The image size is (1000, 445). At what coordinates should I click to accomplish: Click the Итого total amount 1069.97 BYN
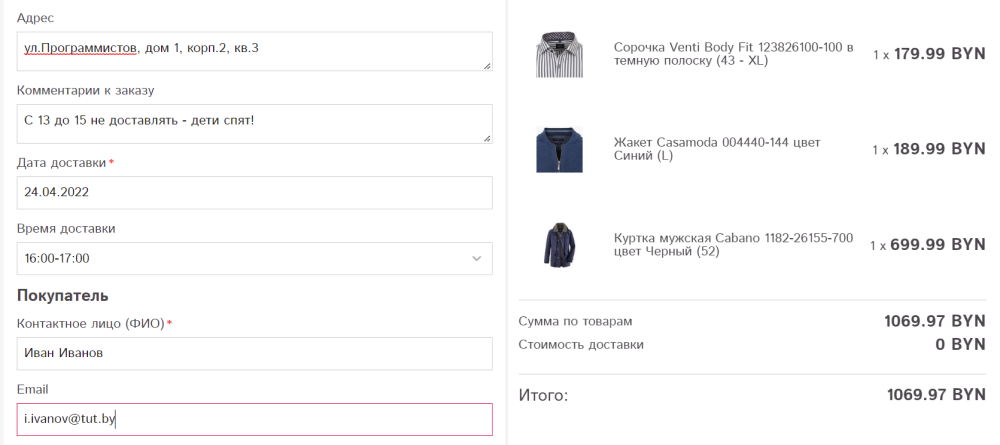click(936, 395)
